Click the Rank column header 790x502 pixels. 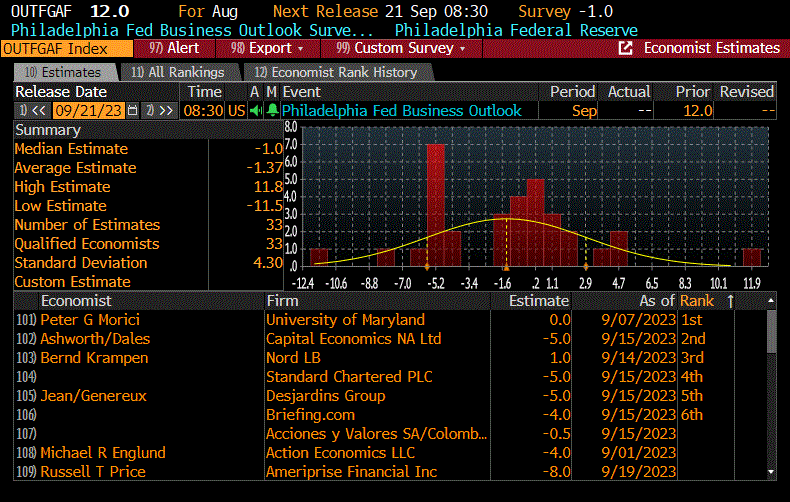[x=697, y=301]
